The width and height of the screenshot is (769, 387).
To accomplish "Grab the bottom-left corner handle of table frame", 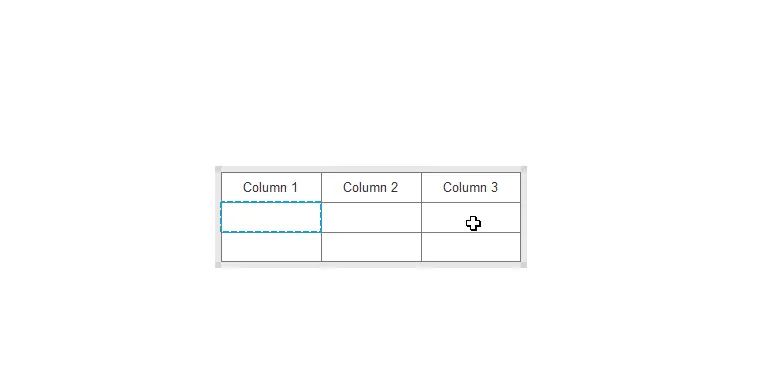I will [x=218, y=265].
